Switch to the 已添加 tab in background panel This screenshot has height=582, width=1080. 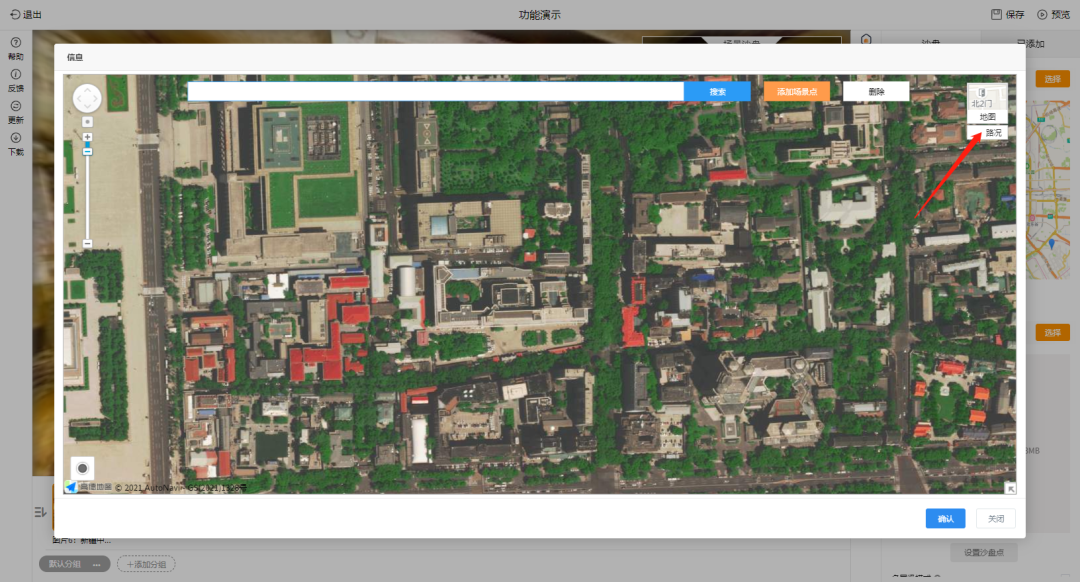coord(1030,43)
